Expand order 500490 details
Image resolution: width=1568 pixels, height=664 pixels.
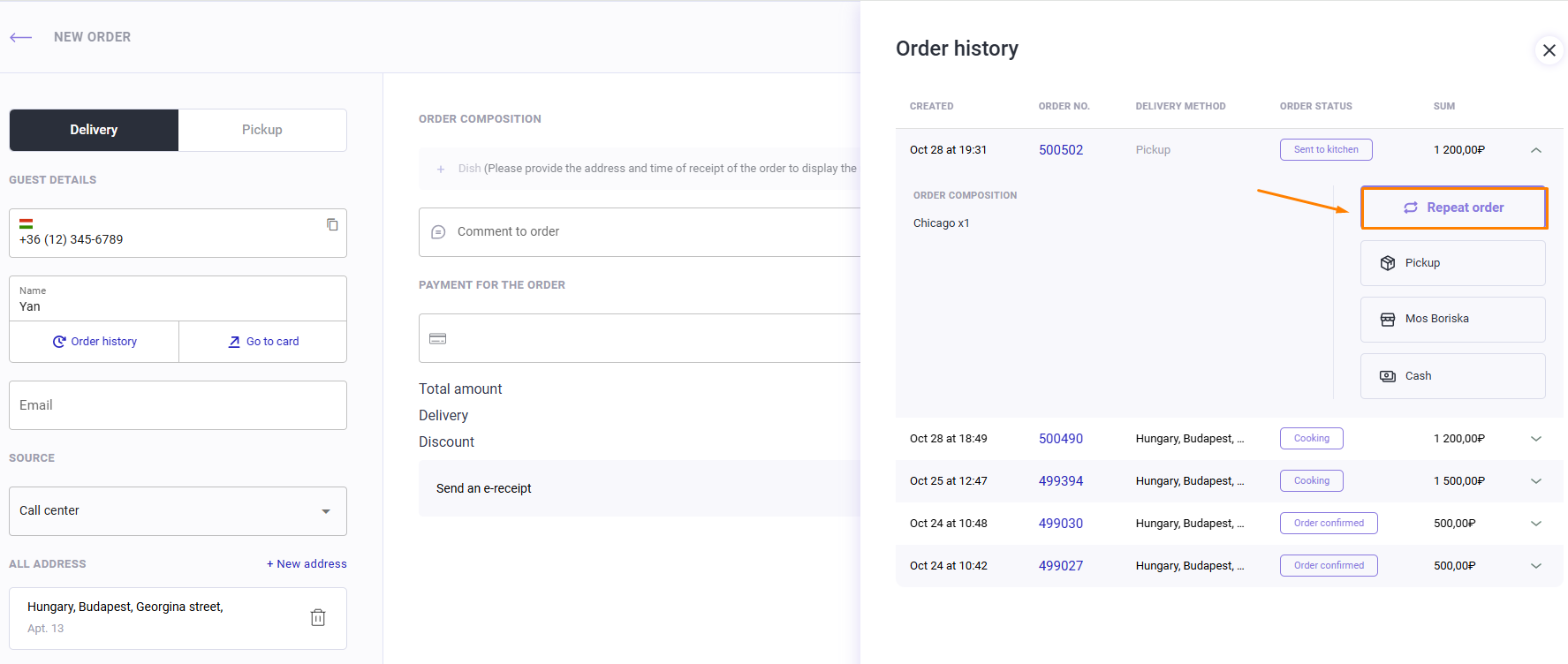coord(1536,439)
